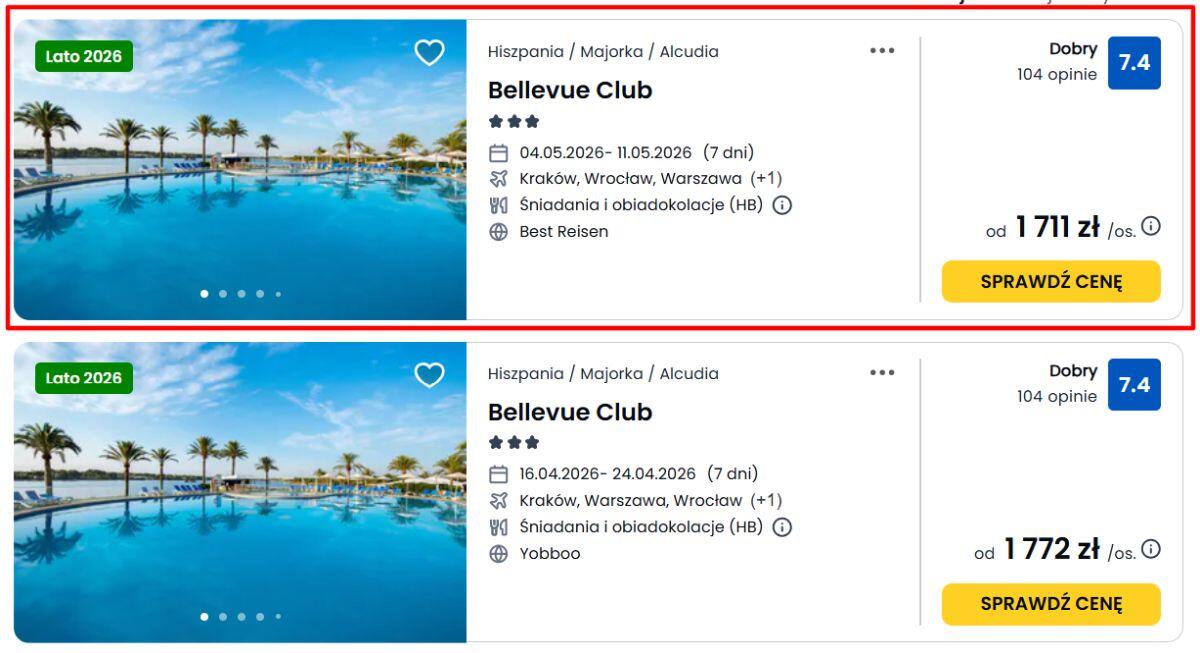Viewport: 1200px width, 653px height.
Task: Click the 7.4 rating badge in second offer
Action: tap(1134, 385)
